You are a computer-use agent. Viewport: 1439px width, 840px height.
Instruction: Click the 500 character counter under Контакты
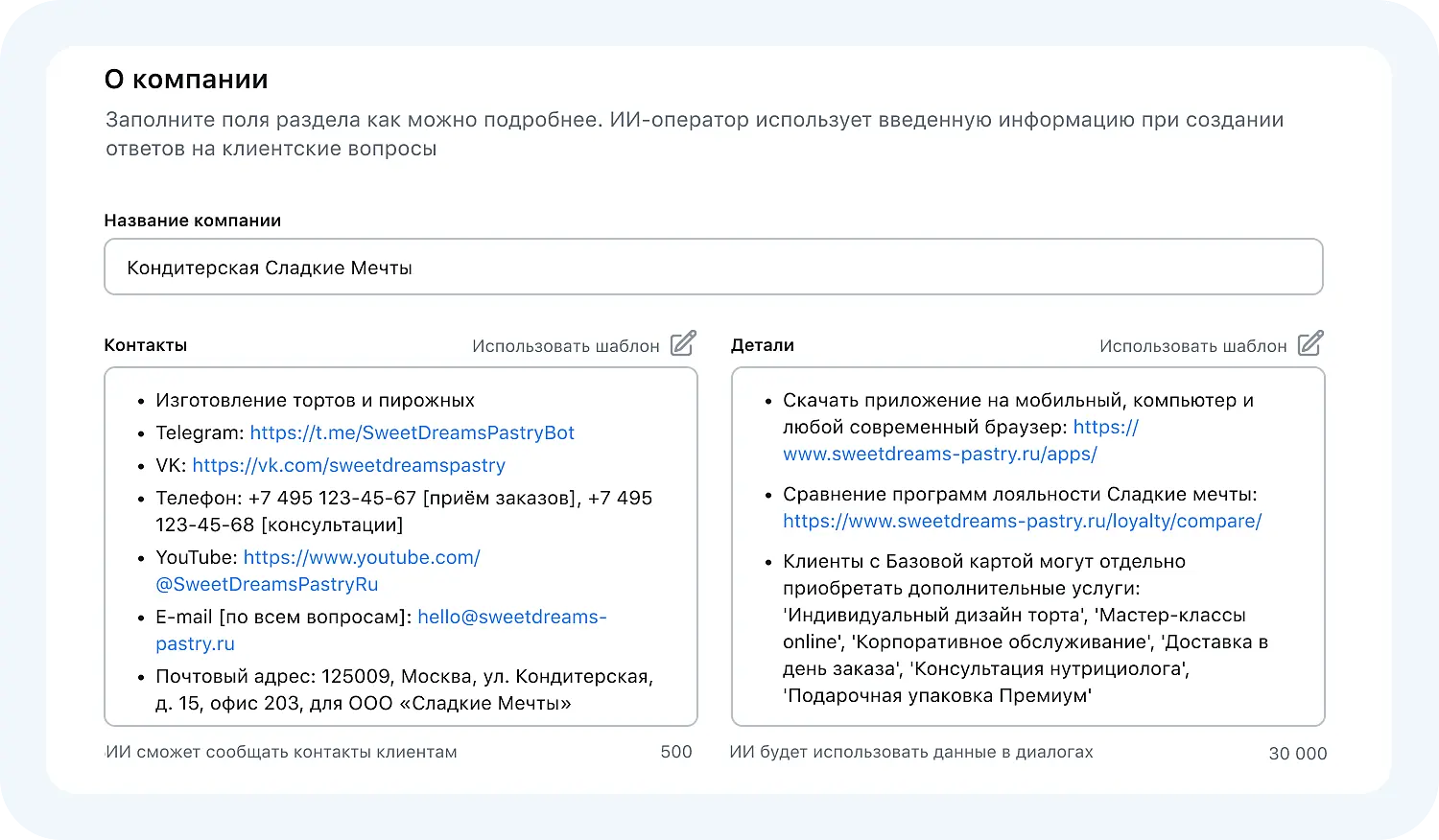676,752
